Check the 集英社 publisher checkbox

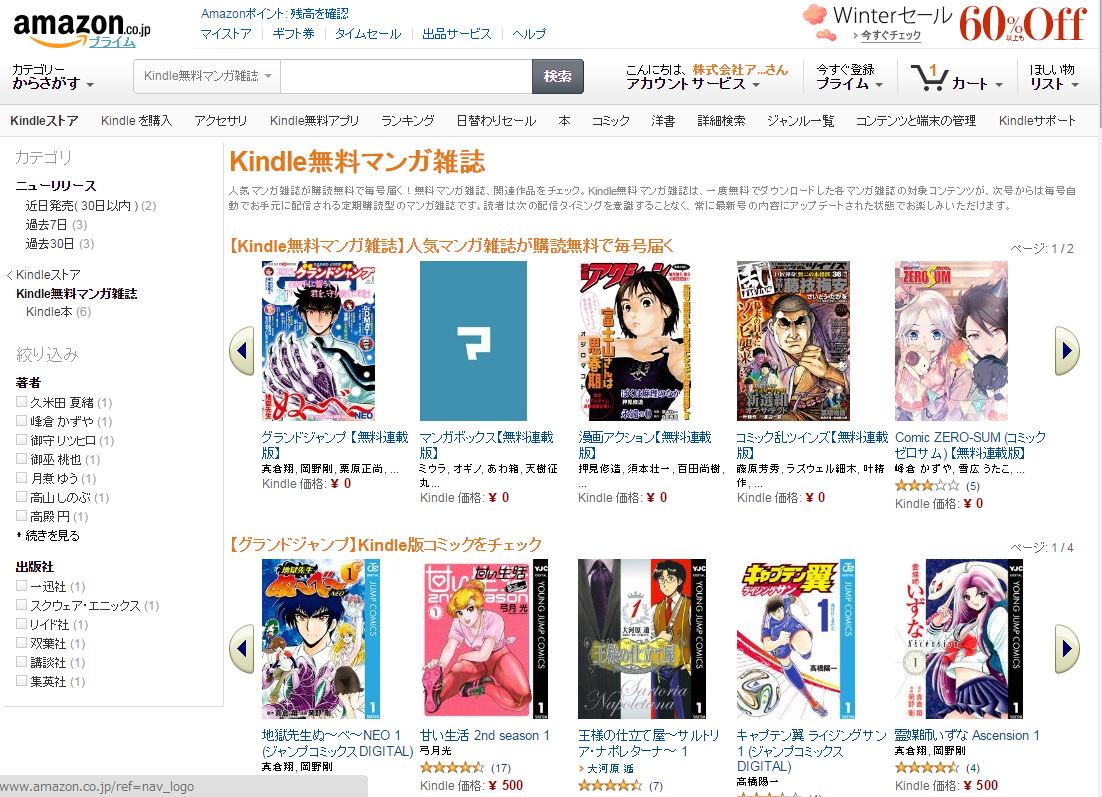click(22, 681)
